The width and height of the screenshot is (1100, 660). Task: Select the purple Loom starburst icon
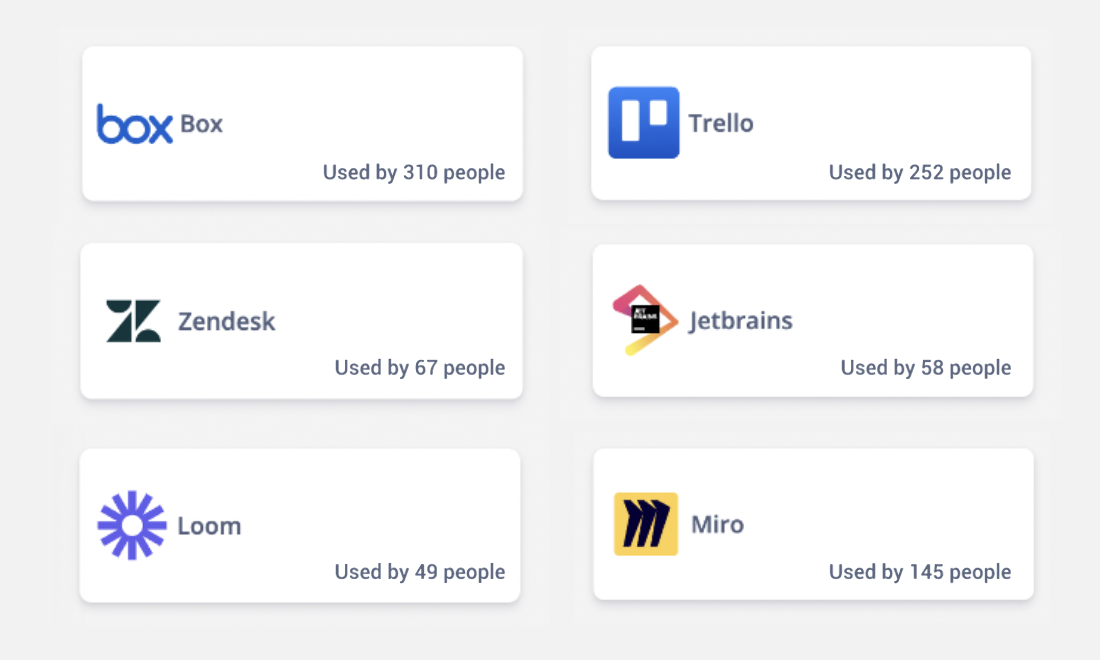click(132, 525)
